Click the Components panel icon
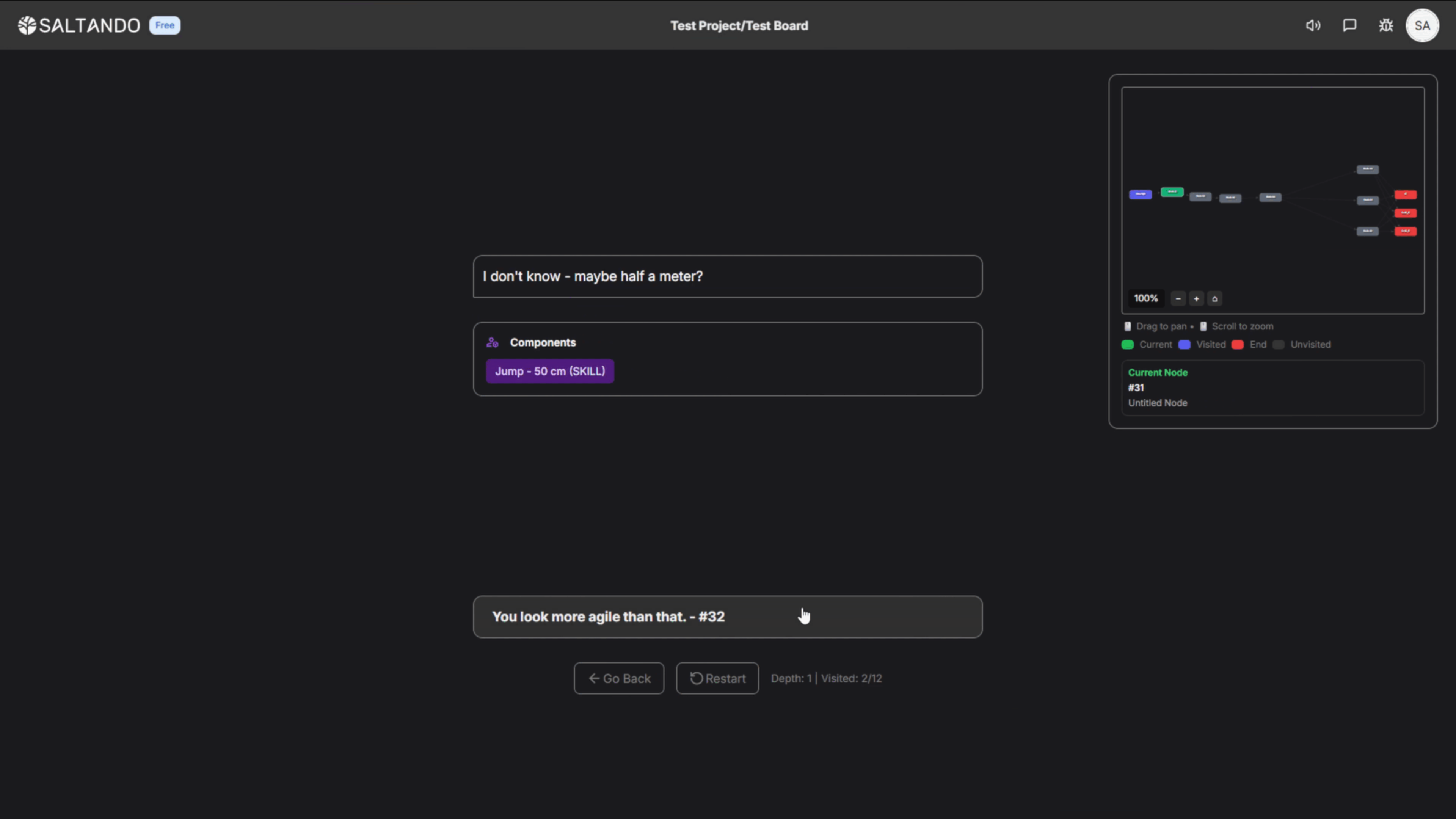This screenshot has height=819, width=1456. point(492,342)
